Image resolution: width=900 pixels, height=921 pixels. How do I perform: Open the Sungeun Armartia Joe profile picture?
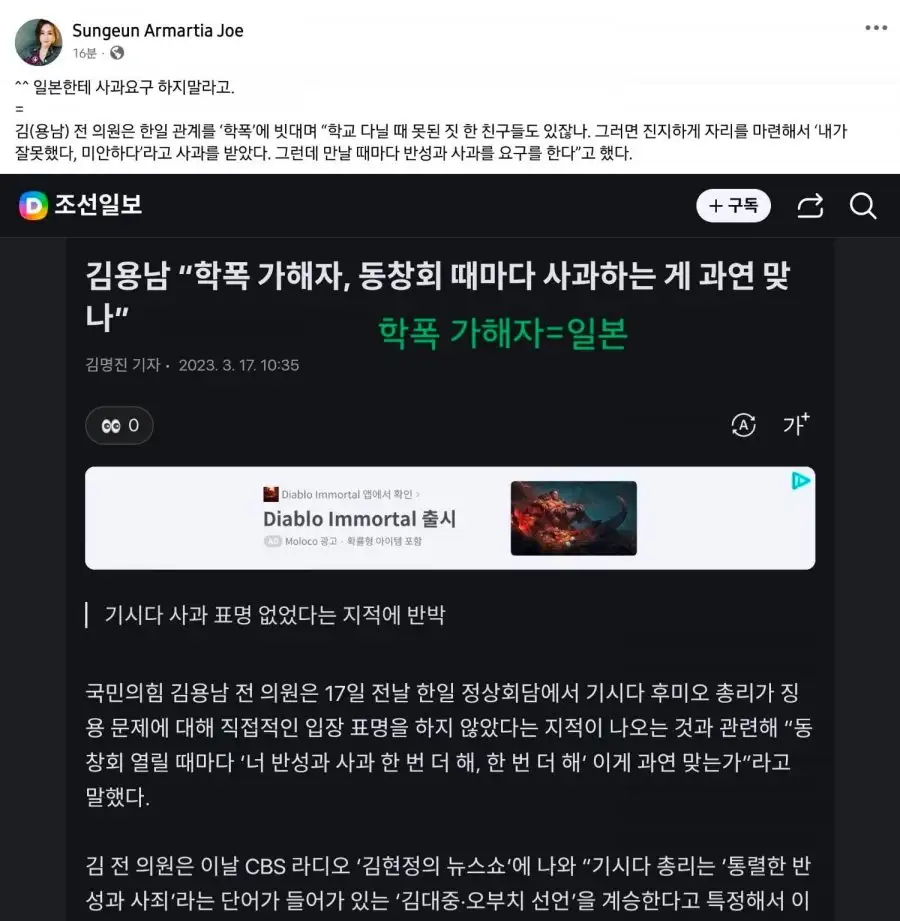tap(38, 42)
